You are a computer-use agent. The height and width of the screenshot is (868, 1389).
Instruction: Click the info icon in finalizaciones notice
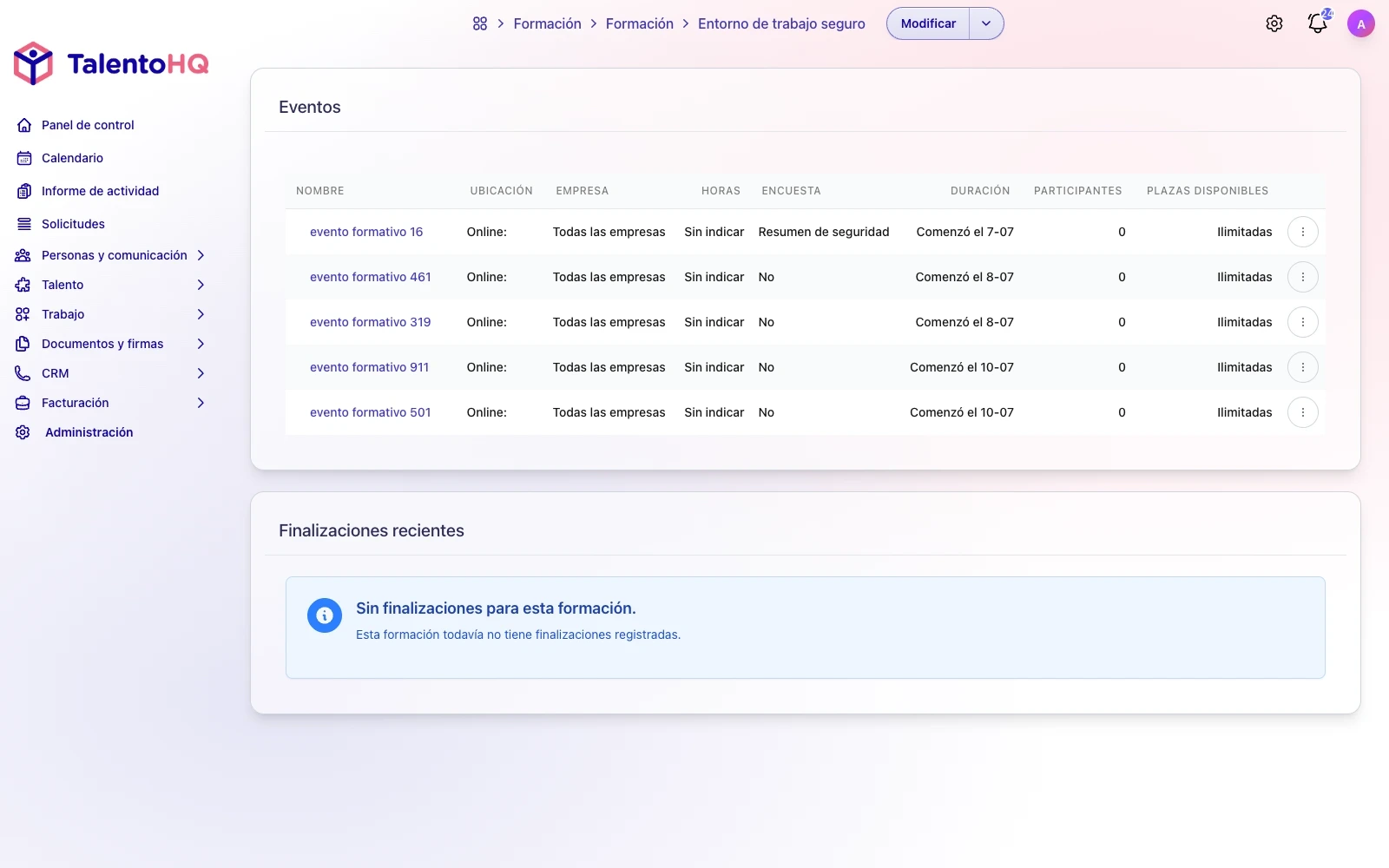pyautogui.click(x=325, y=615)
